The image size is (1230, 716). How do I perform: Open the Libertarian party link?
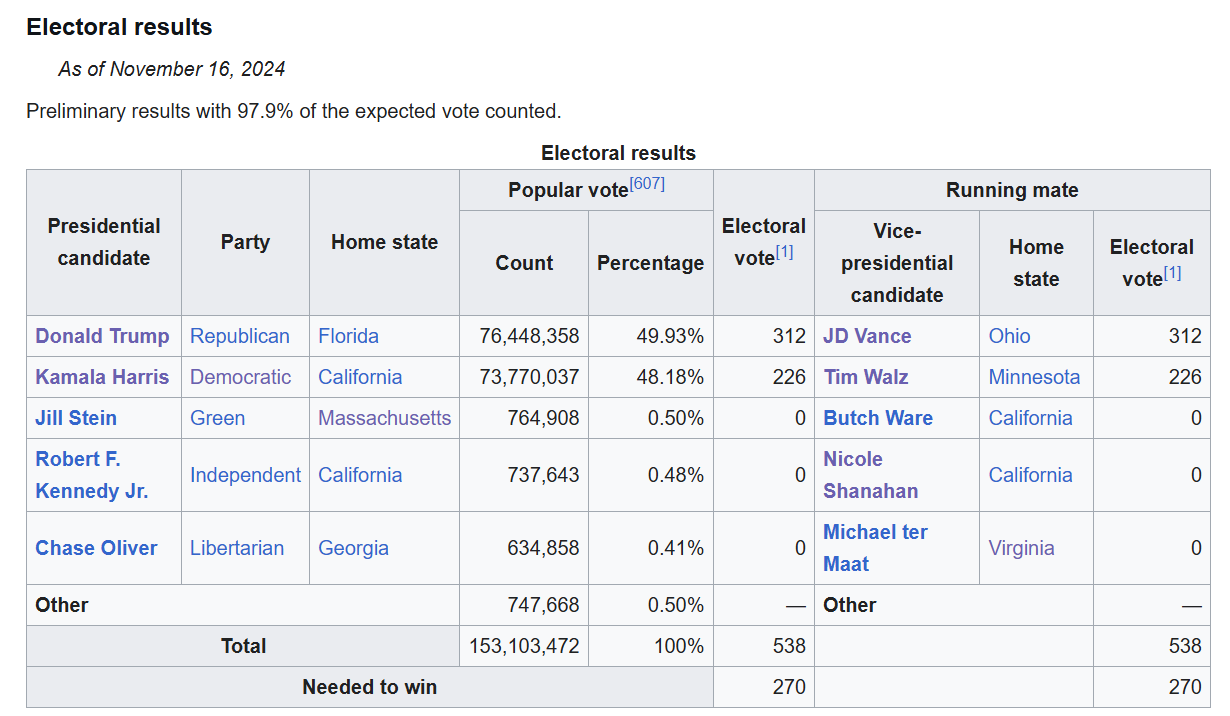[x=237, y=548]
